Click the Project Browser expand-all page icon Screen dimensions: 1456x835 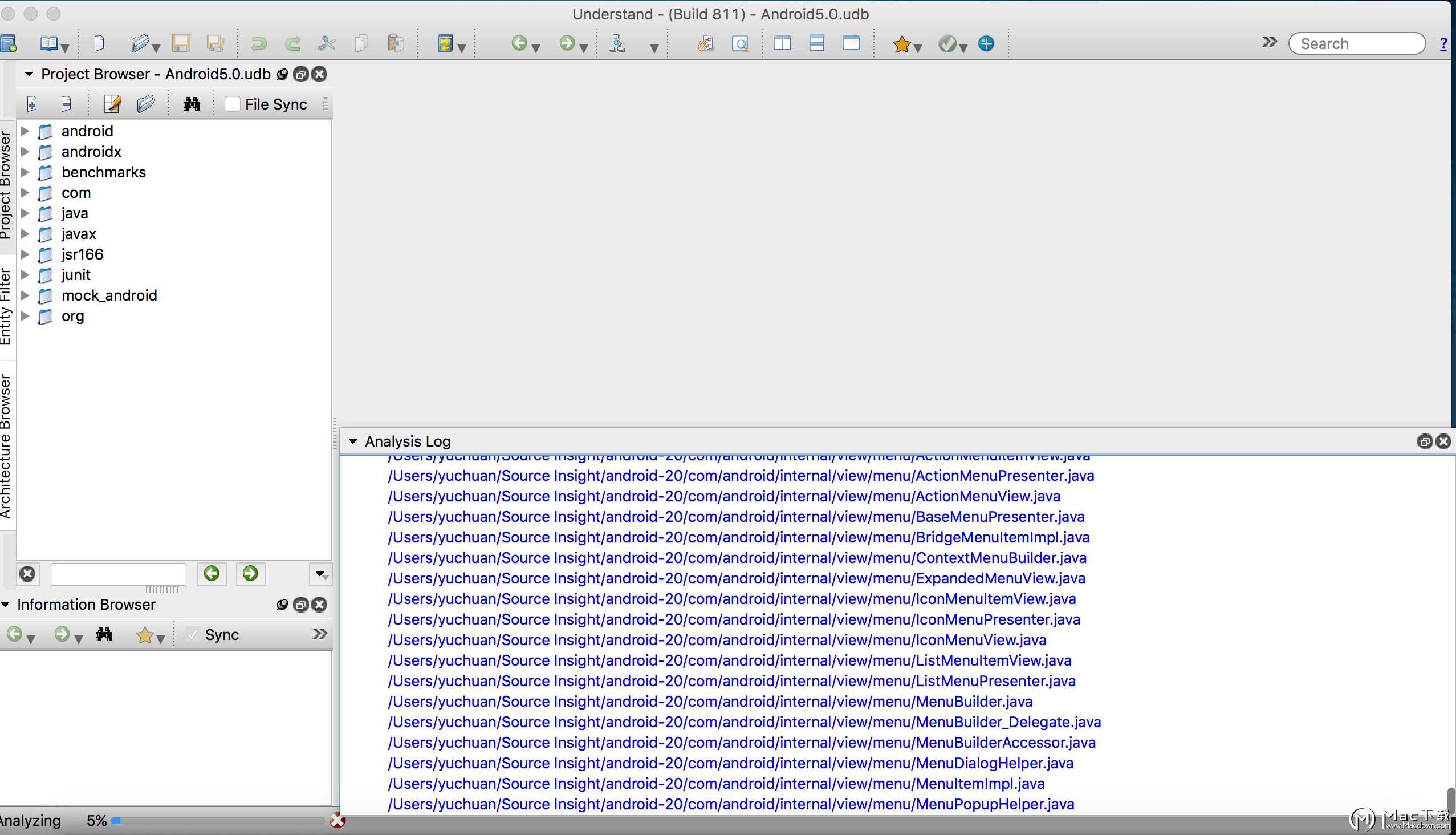click(32, 104)
